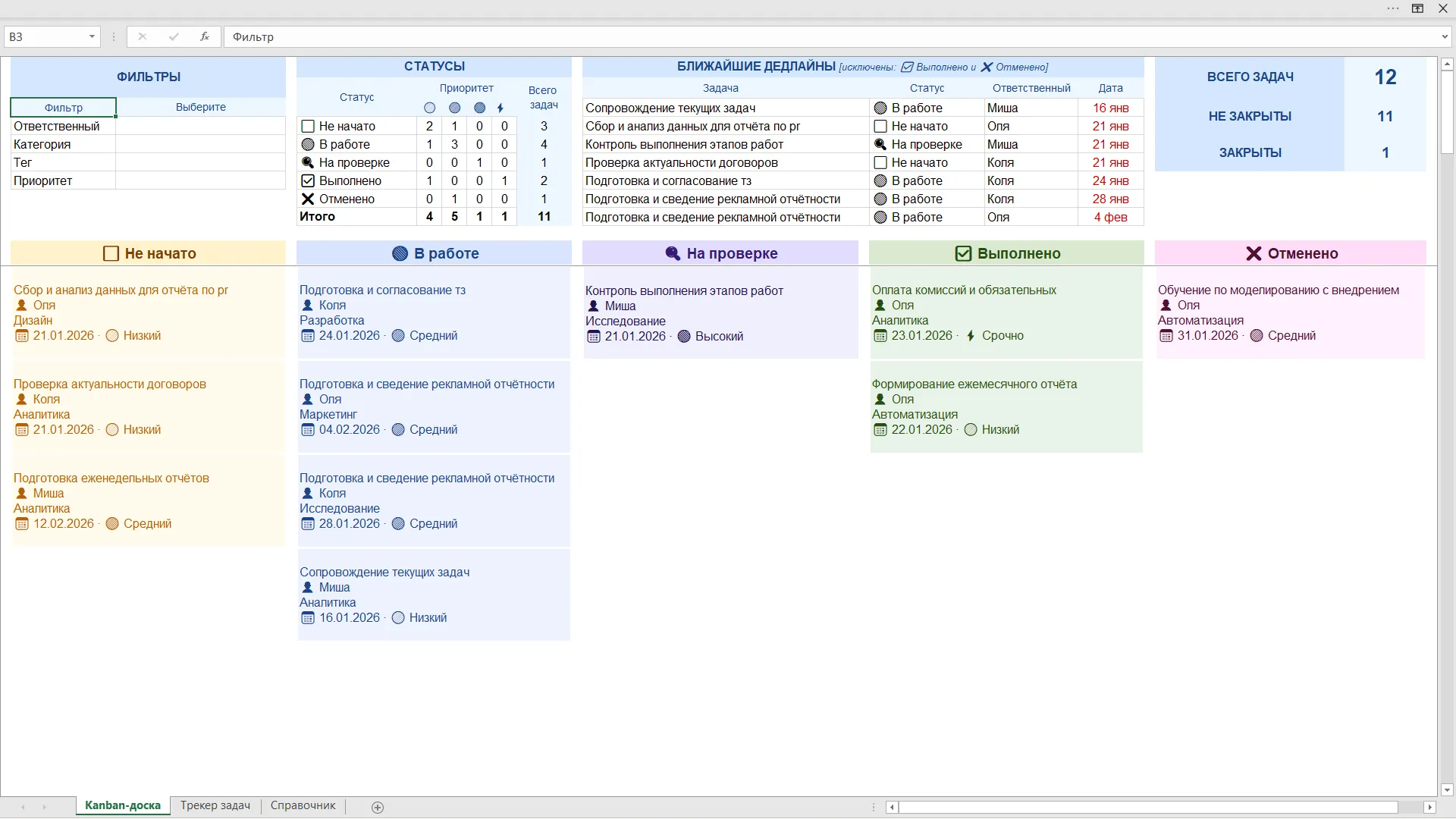Click the checkbox in Не начато column header
Screen dimensions: 1456x819
point(111,253)
